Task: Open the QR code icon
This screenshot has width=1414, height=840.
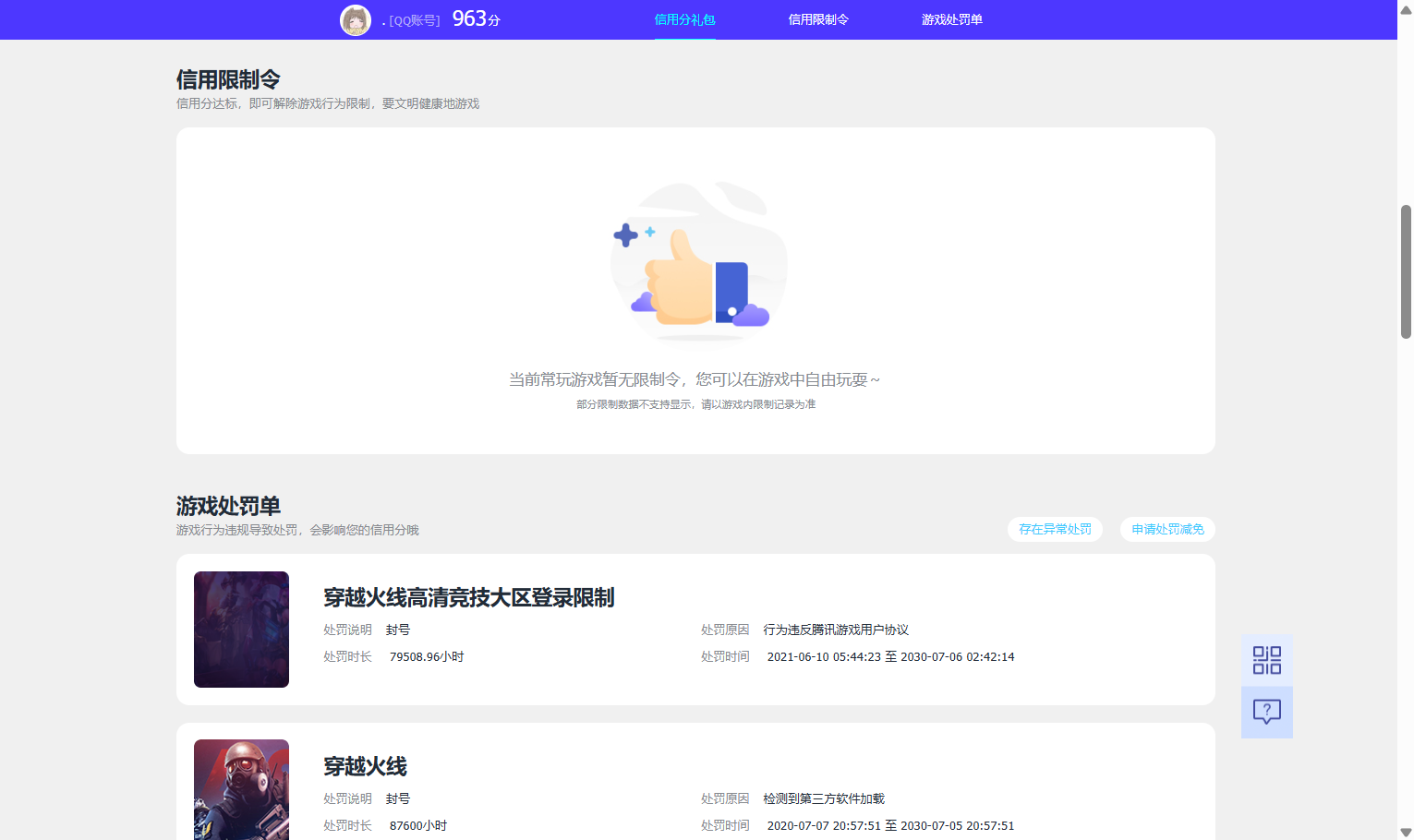Action: tap(1266, 660)
